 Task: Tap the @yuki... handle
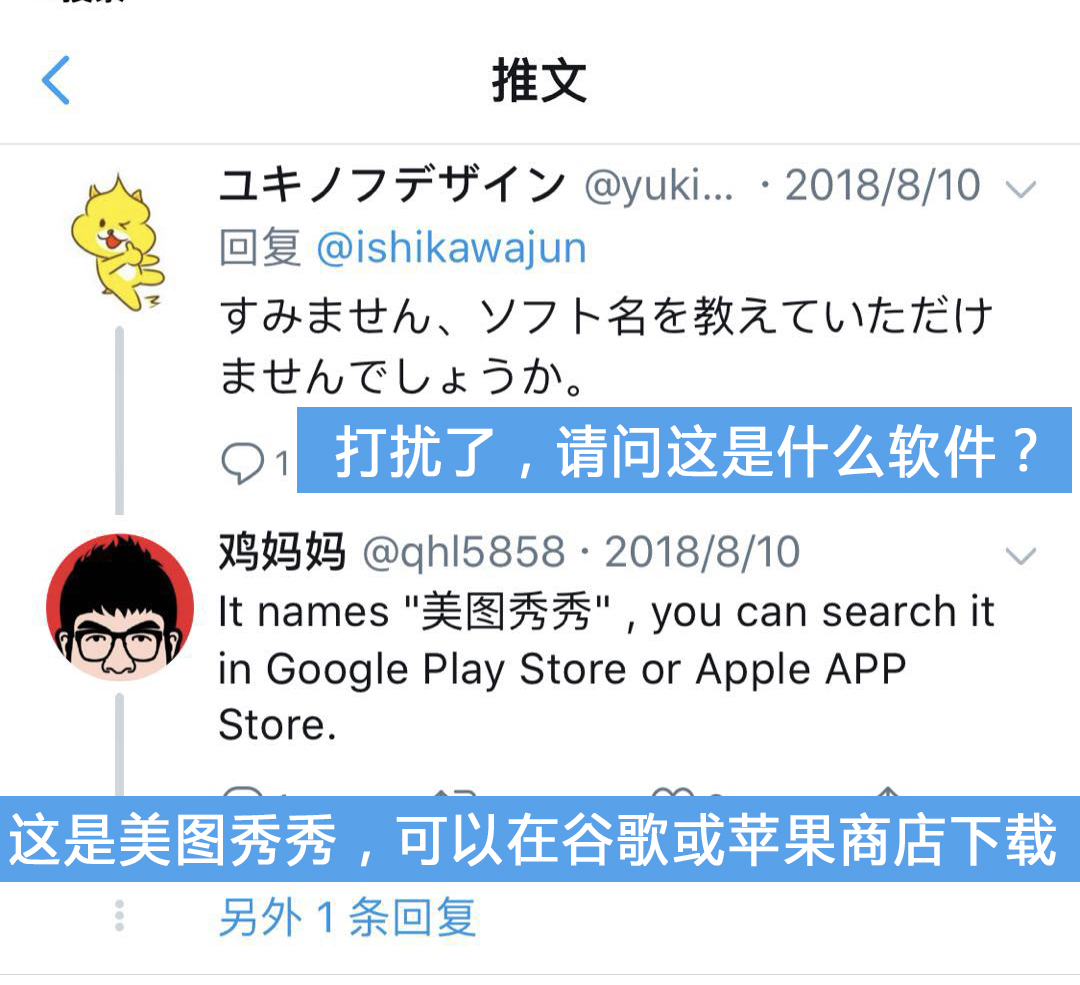click(659, 186)
